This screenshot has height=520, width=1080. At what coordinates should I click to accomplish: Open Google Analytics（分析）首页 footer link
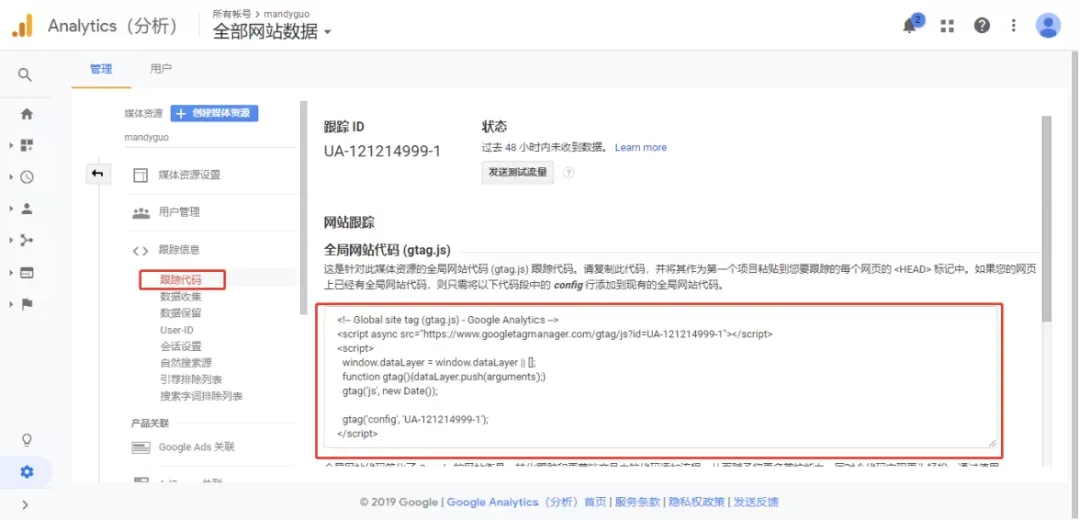527,502
